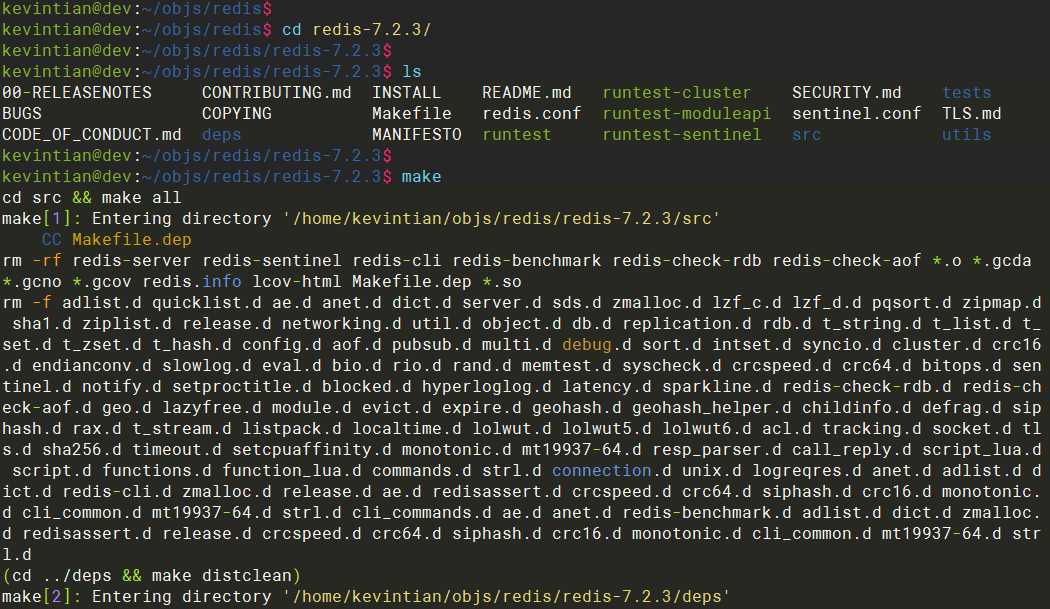Image resolution: width=1050 pixels, height=609 pixels.
Task: Select the tests directory entry
Action: click(x=966, y=93)
